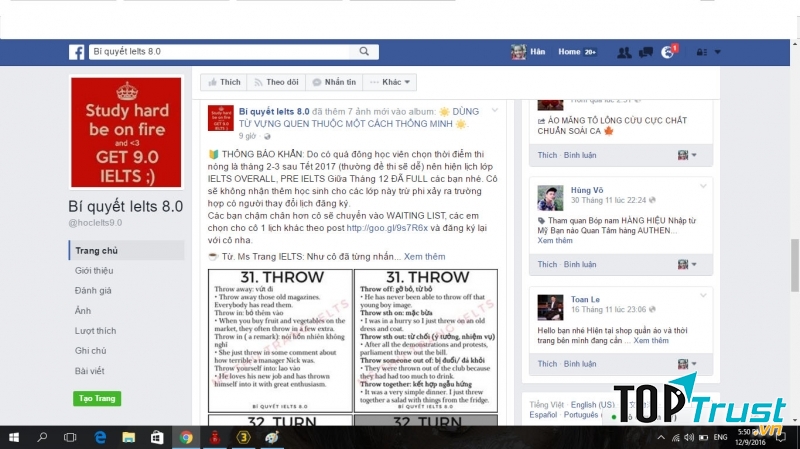
Task: Open File Explorer from the taskbar
Action: tap(129, 437)
